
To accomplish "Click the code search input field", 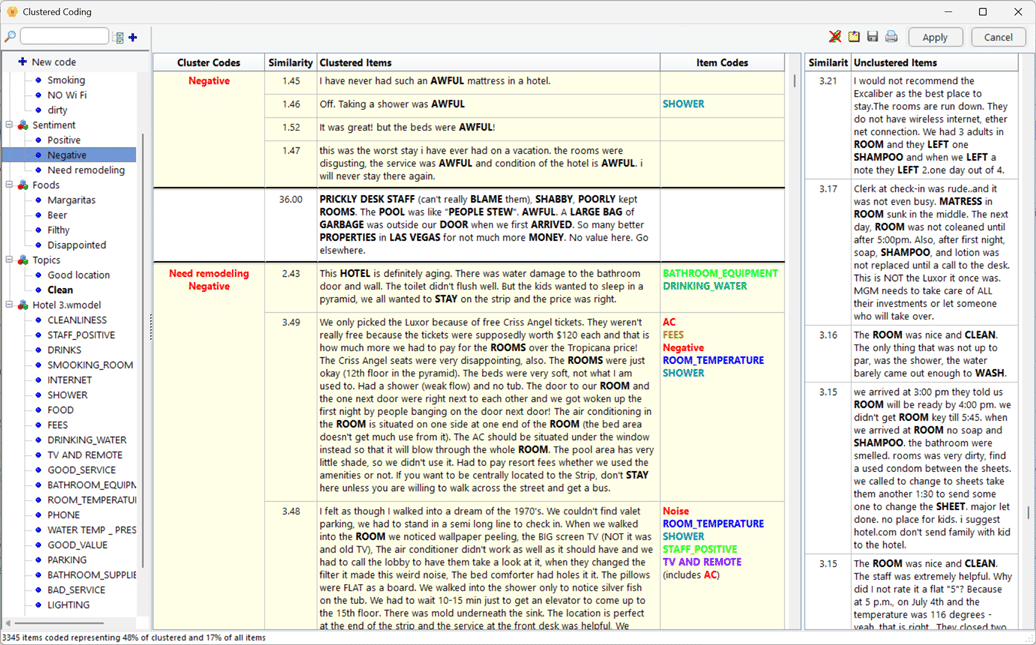I will pyautogui.click(x=64, y=36).
